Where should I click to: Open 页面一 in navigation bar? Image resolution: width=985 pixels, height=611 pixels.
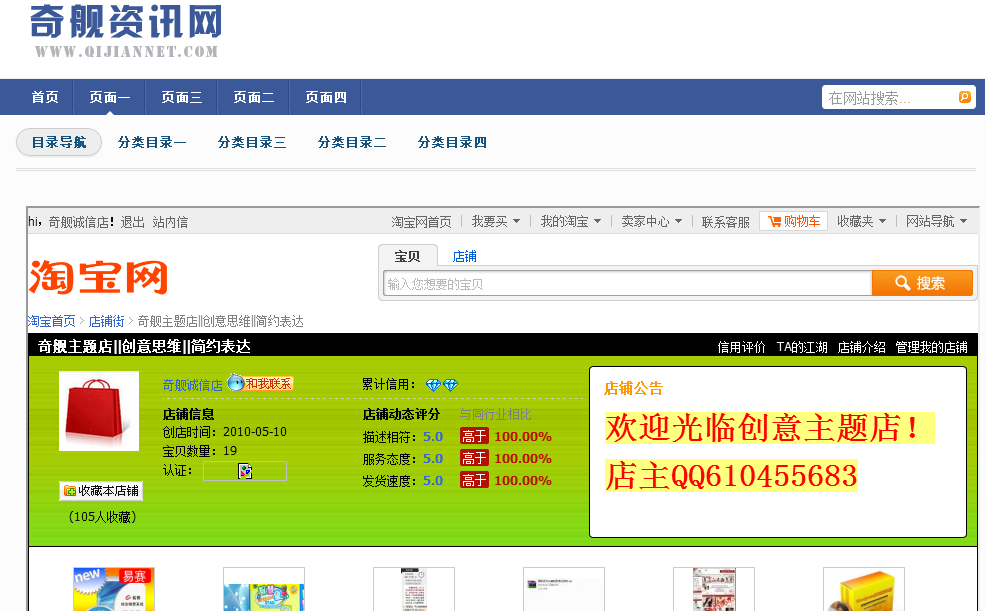click(109, 97)
